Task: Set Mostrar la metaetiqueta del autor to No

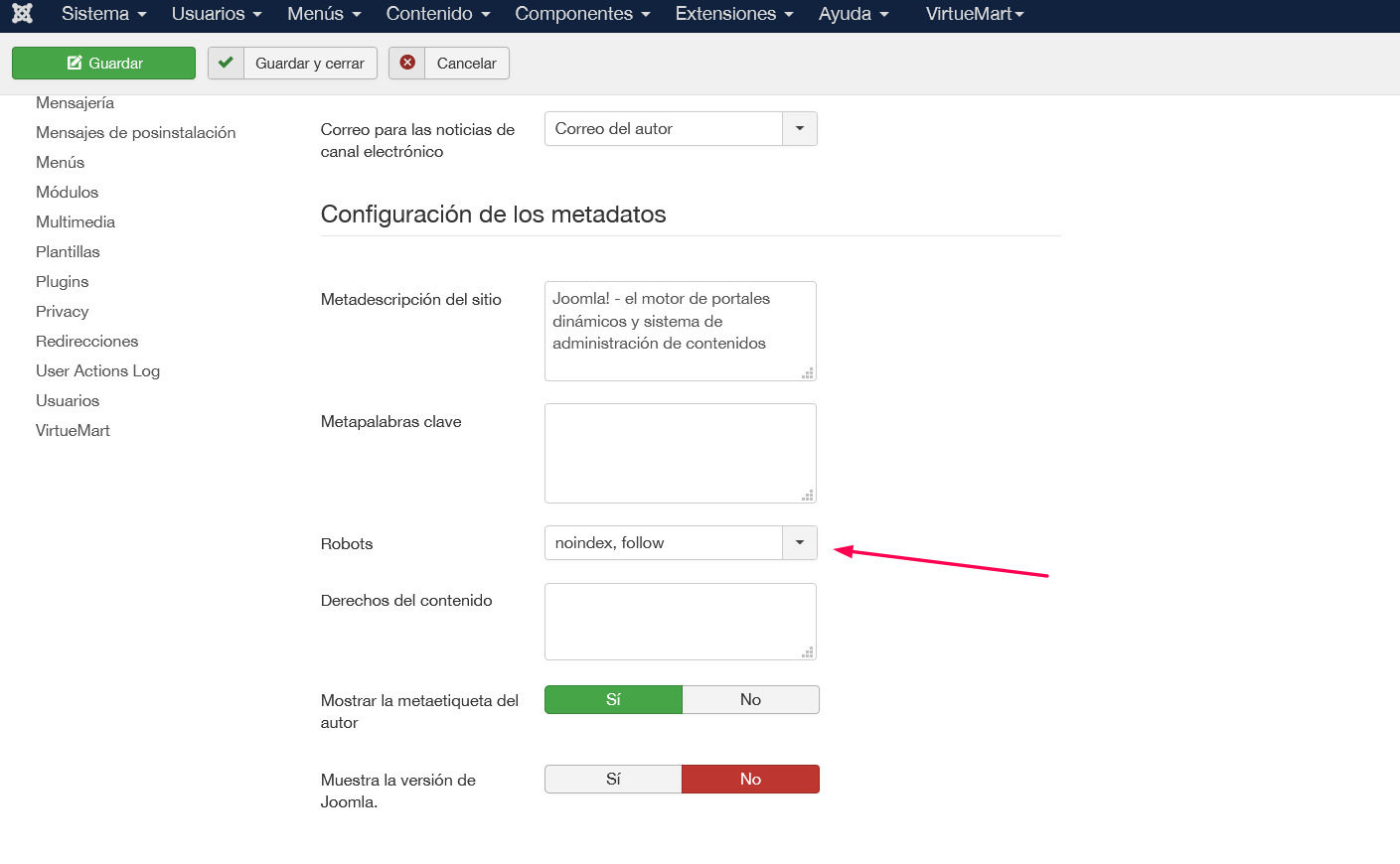Action: [x=750, y=699]
